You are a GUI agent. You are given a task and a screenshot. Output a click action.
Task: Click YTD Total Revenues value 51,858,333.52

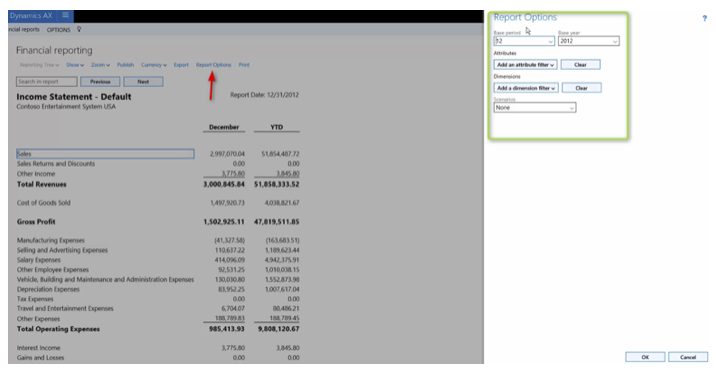[277, 184]
